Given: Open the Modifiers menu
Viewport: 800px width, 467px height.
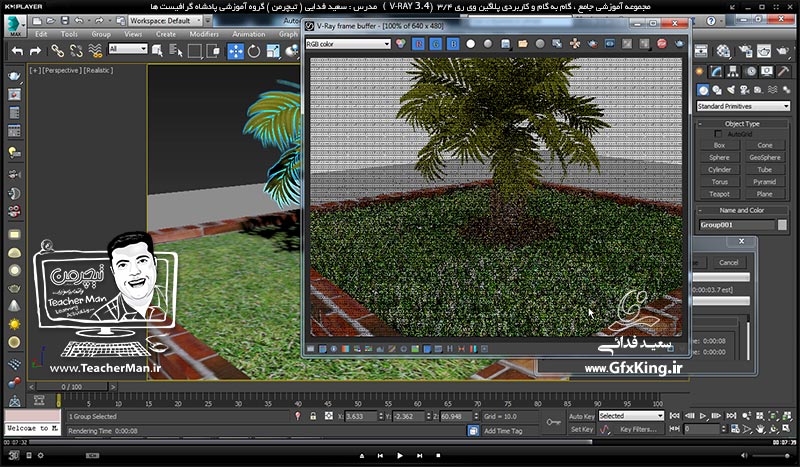Looking at the screenshot, I should click(204, 34).
